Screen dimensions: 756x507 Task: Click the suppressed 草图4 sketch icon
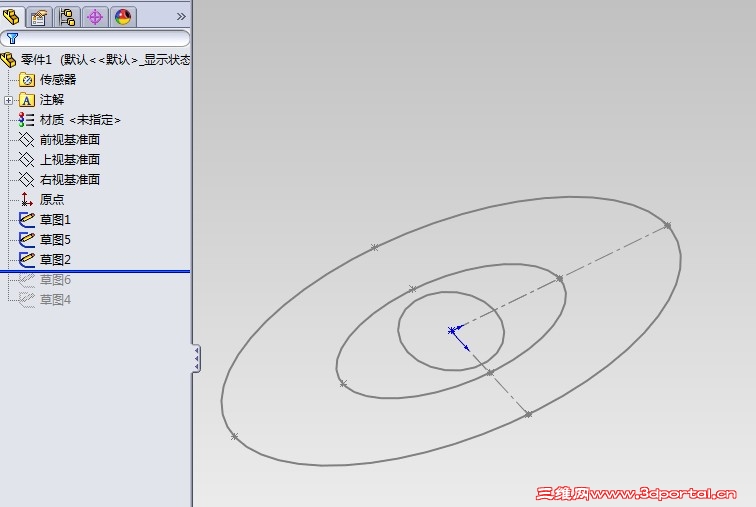(x=27, y=300)
